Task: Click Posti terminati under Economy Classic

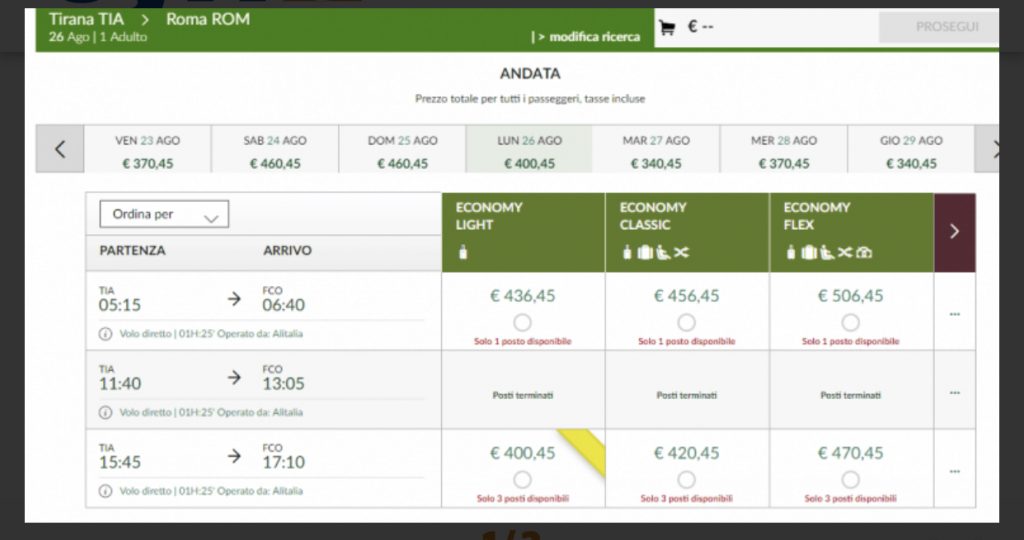Action: tap(686, 395)
